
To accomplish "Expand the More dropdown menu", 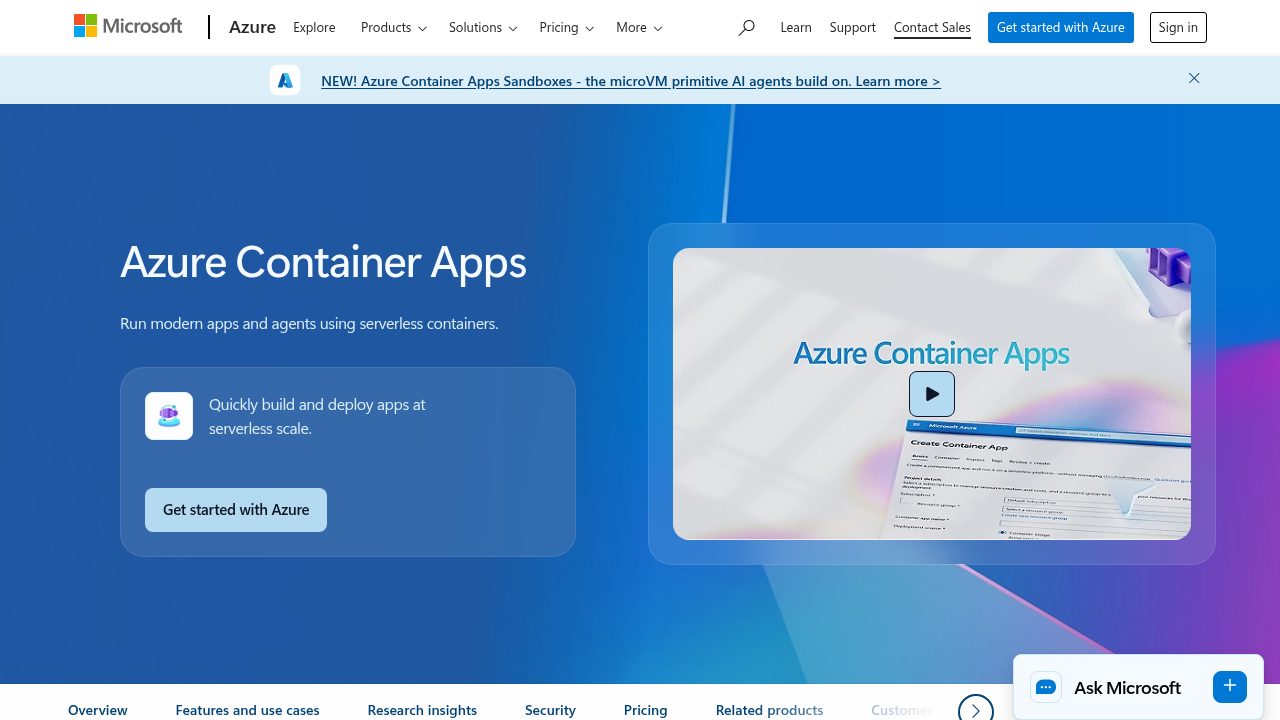I will point(639,28).
